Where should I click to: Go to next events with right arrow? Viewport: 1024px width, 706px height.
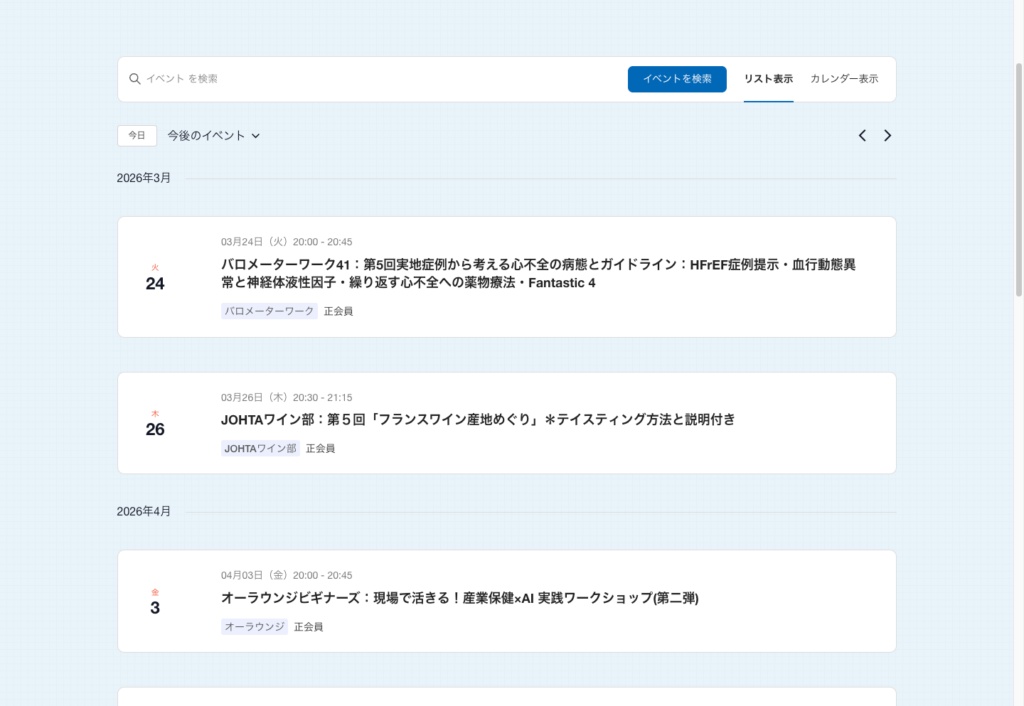pyautogui.click(x=887, y=136)
